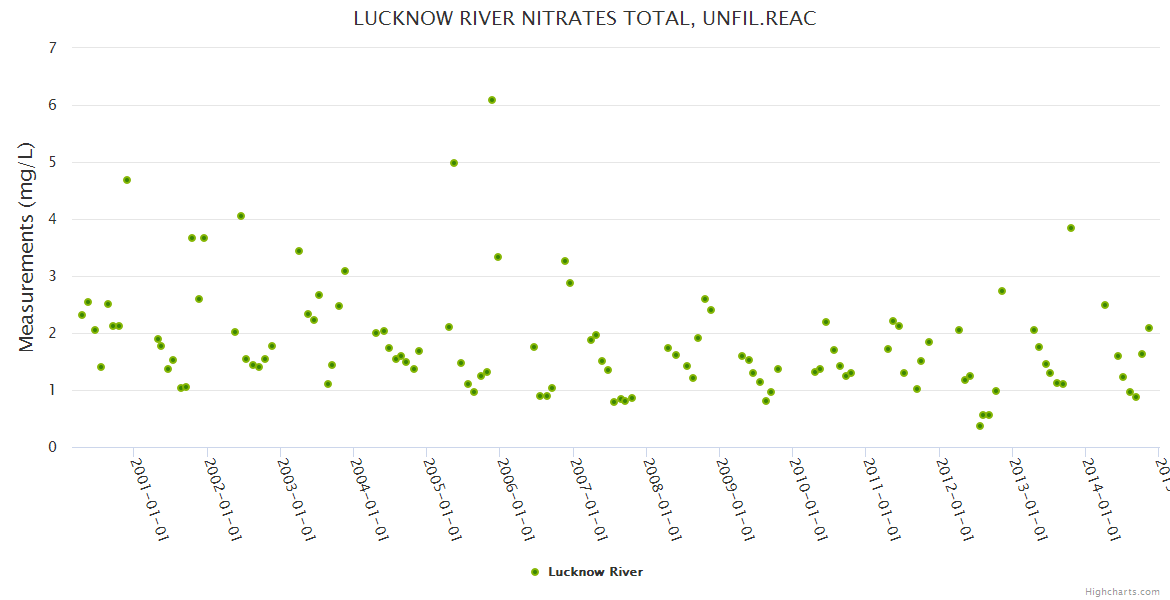The width and height of the screenshot is (1170, 600).
Task: Select the leftmost data point on the chart
Action: coord(82,315)
